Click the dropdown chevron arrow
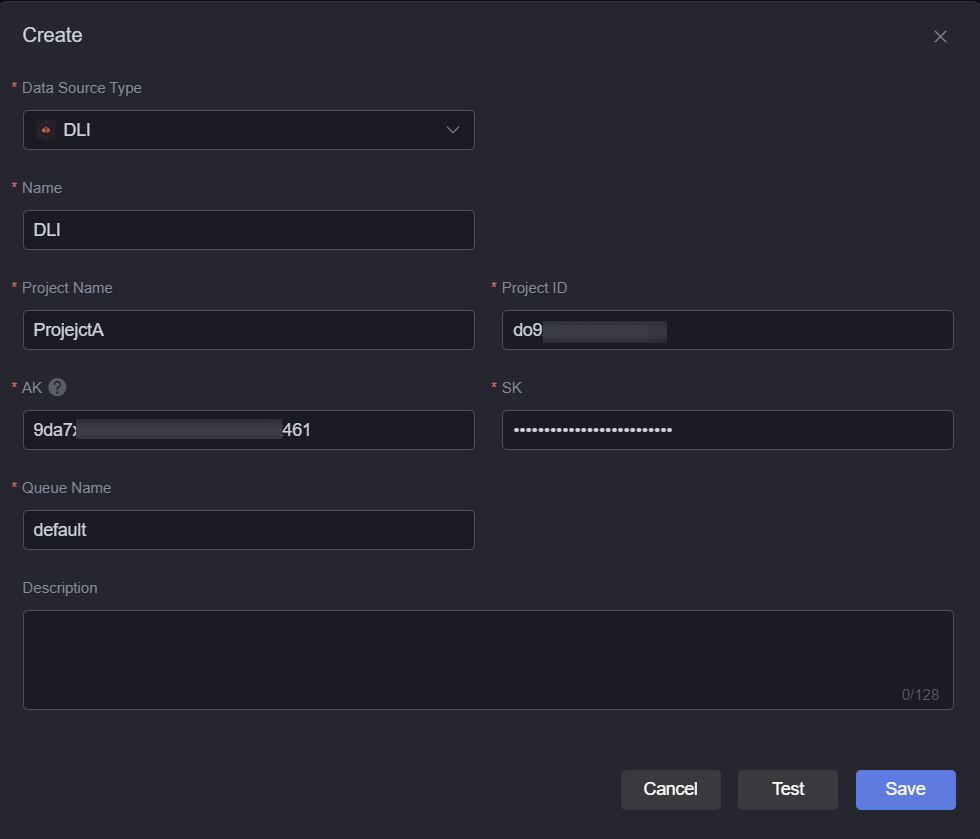This screenshot has width=980, height=839. click(x=452, y=130)
